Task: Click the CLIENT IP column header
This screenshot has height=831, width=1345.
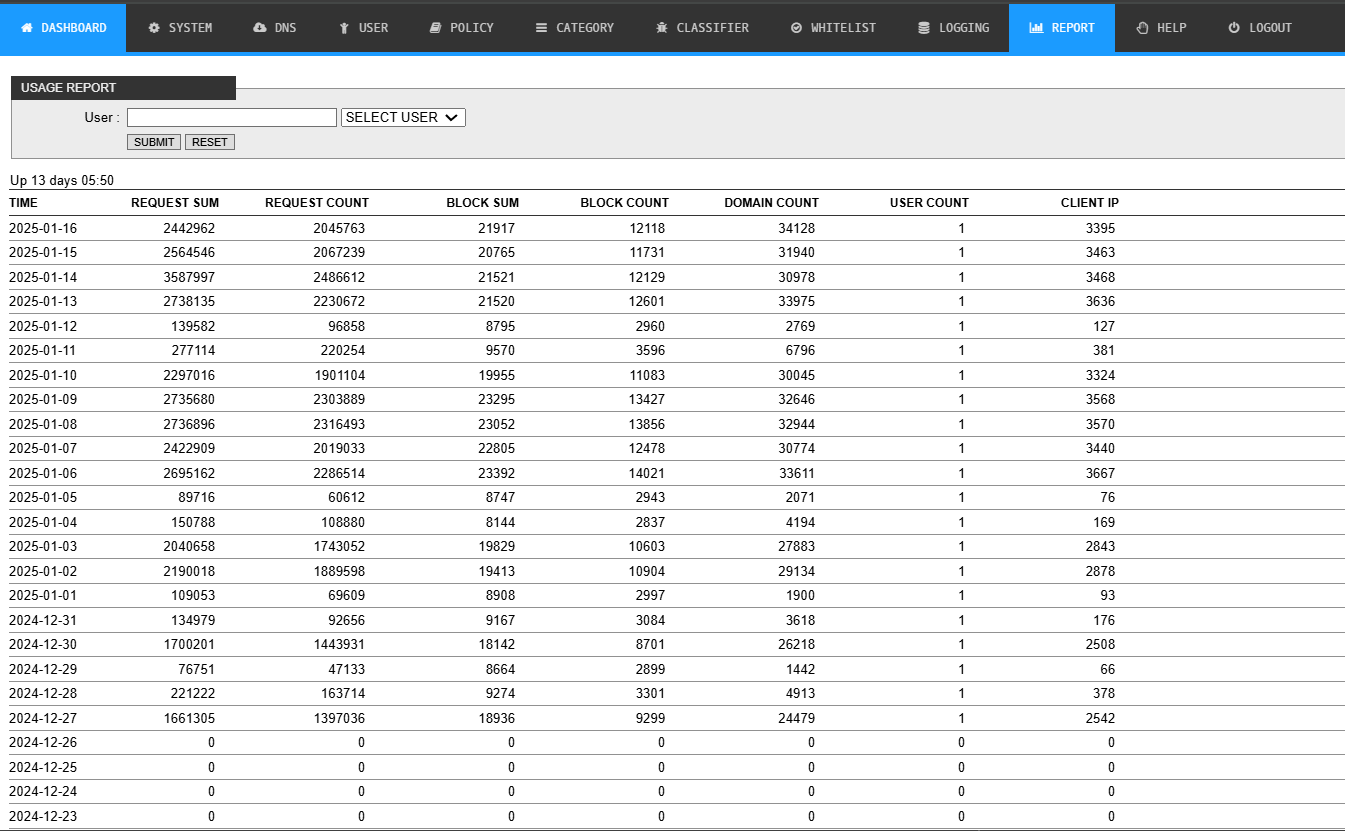Action: point(1089,203)
